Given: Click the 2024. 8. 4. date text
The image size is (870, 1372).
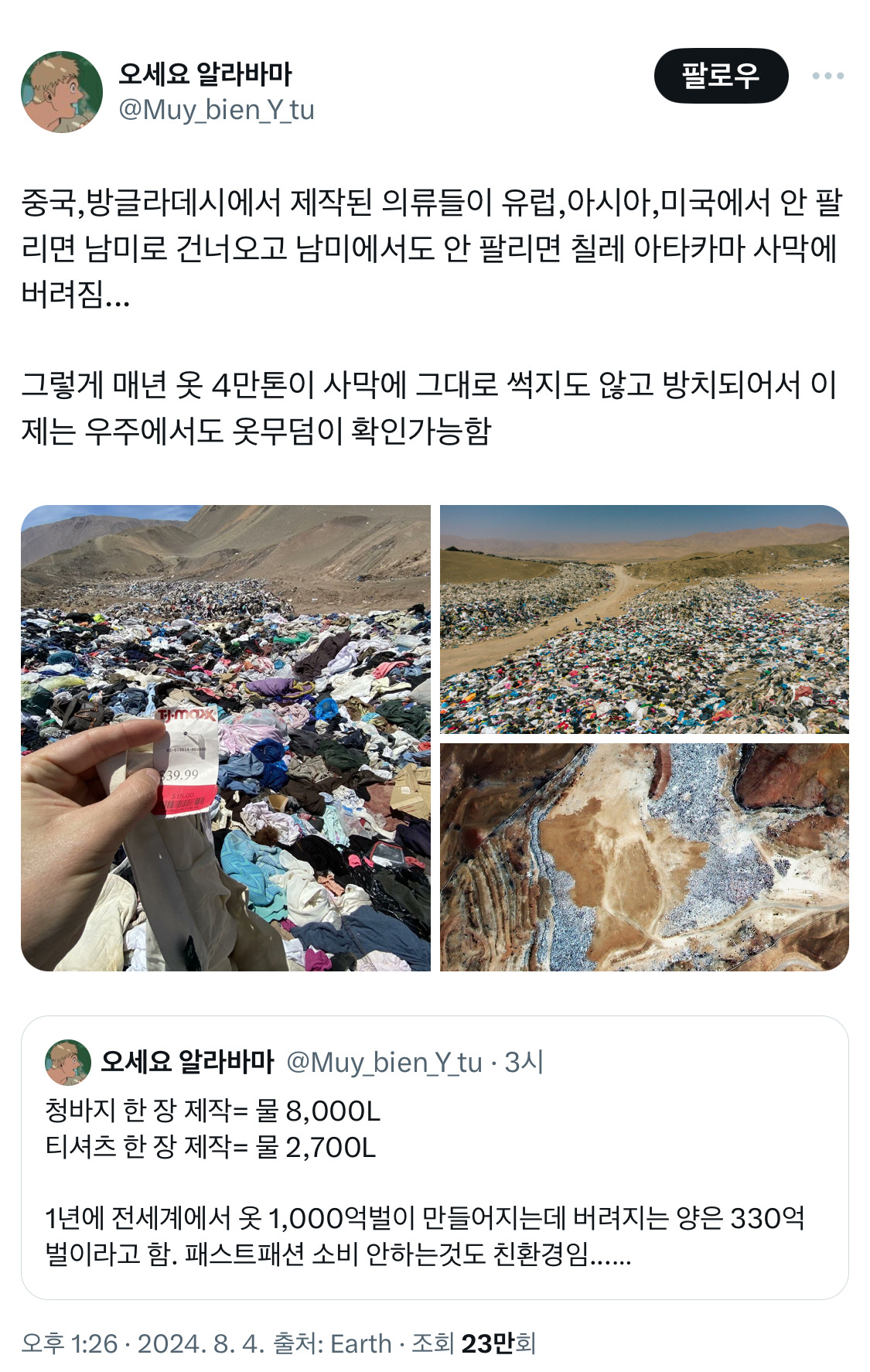Looking at the screenshot, I should click(x=201, y=1343).
